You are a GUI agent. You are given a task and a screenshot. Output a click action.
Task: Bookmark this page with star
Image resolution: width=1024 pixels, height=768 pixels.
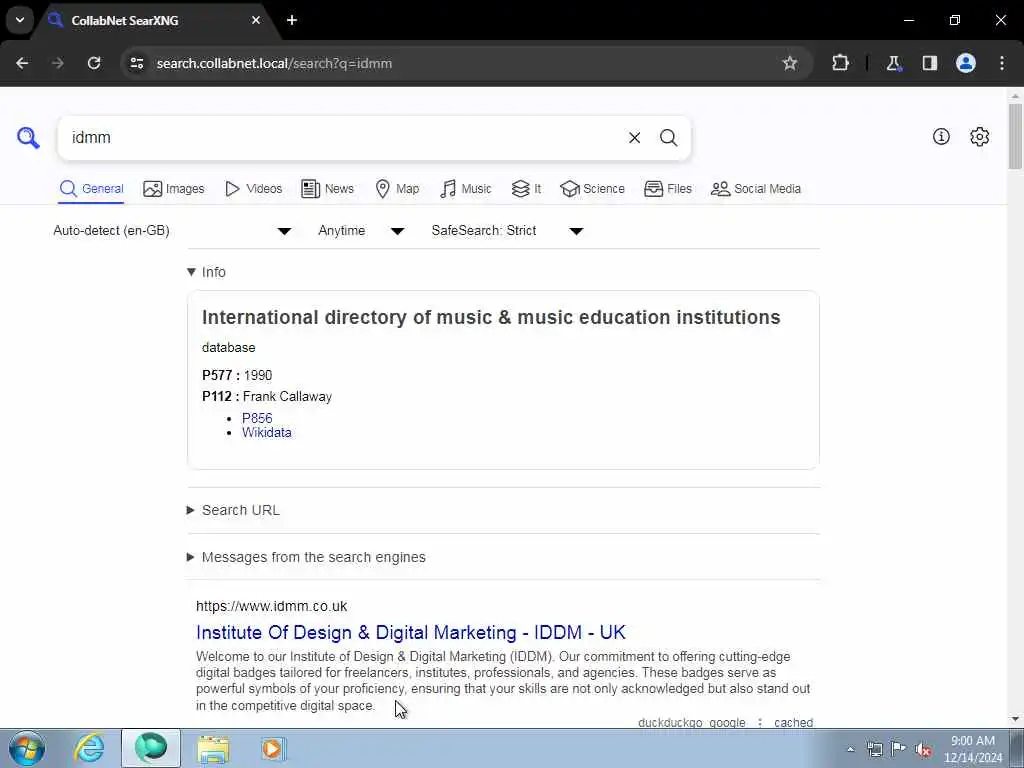pyautogui.click(x=790, y=63)
